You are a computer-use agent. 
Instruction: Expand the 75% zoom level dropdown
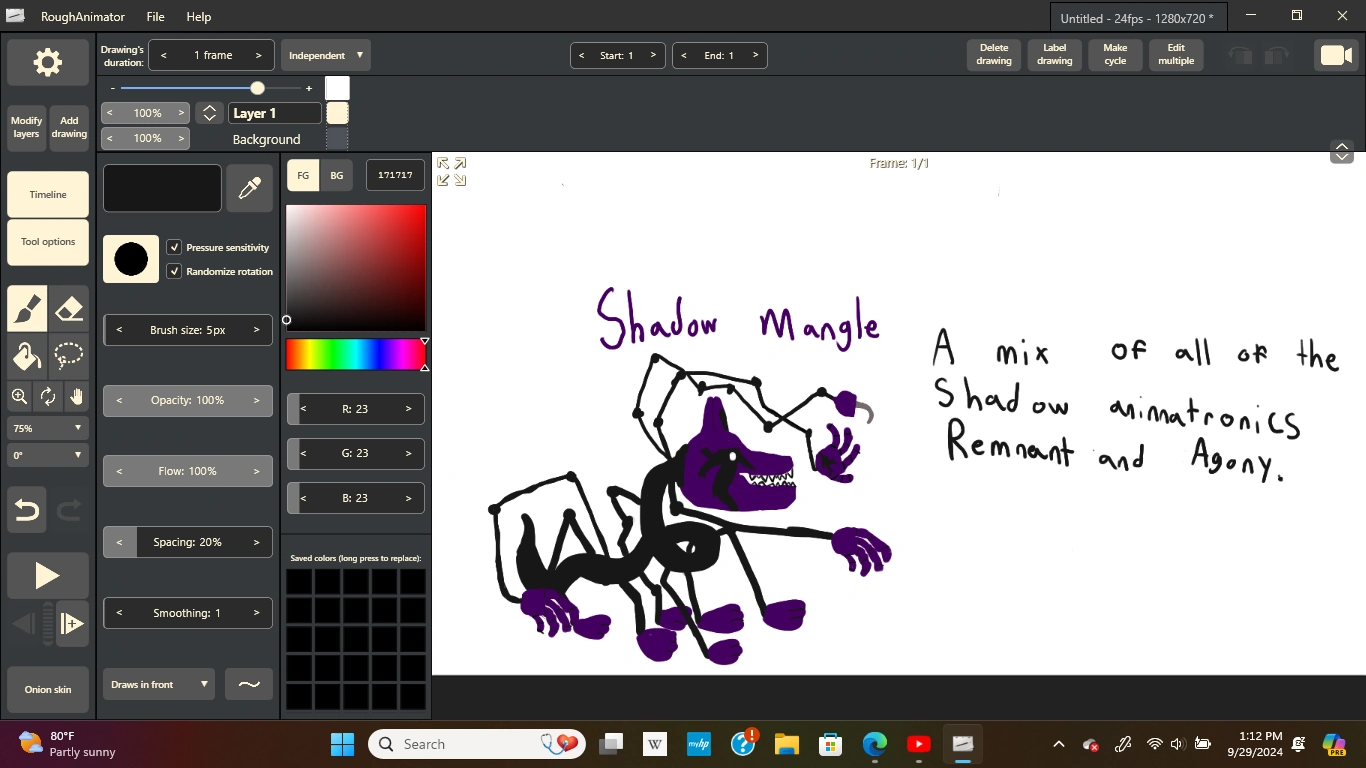[x=47, y=428]
